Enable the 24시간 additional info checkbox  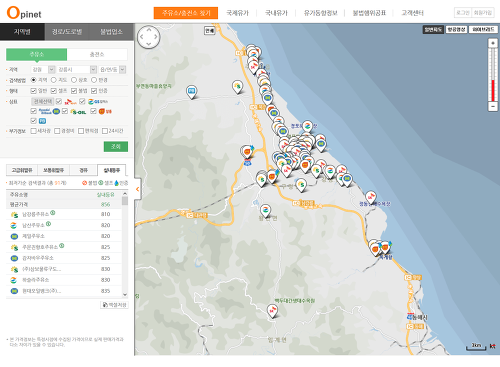point(105,131)
